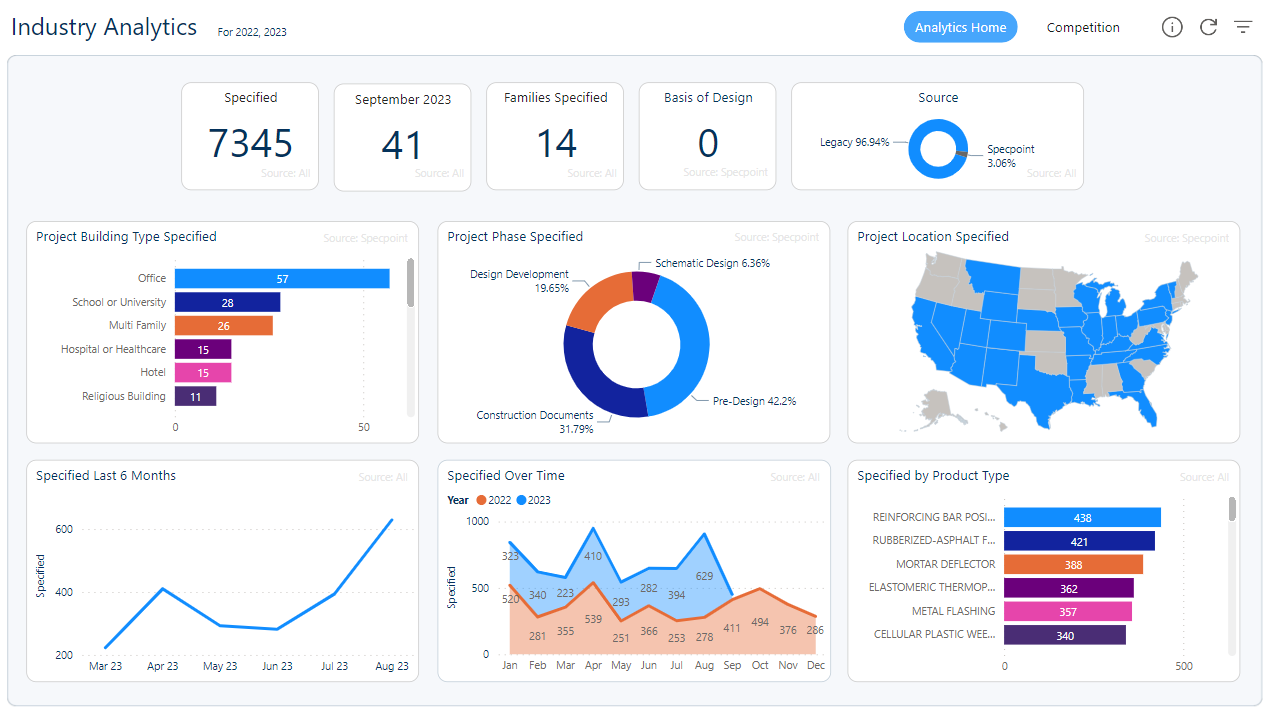This screenshot has width=1272, height=714.
Task: Click the Product Type list scrollbar
Action: click(x=1232, y=509)
